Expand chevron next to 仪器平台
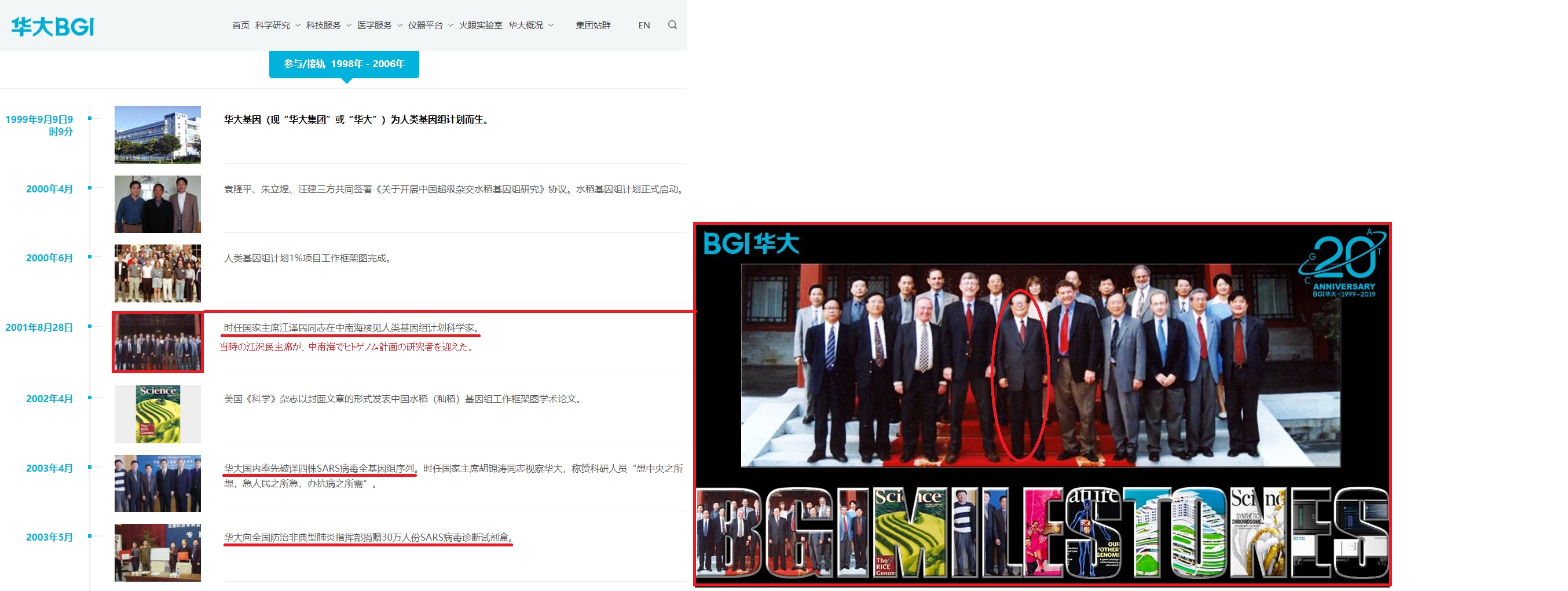Viewport: 1568px width, 591px height. [451, 25]
